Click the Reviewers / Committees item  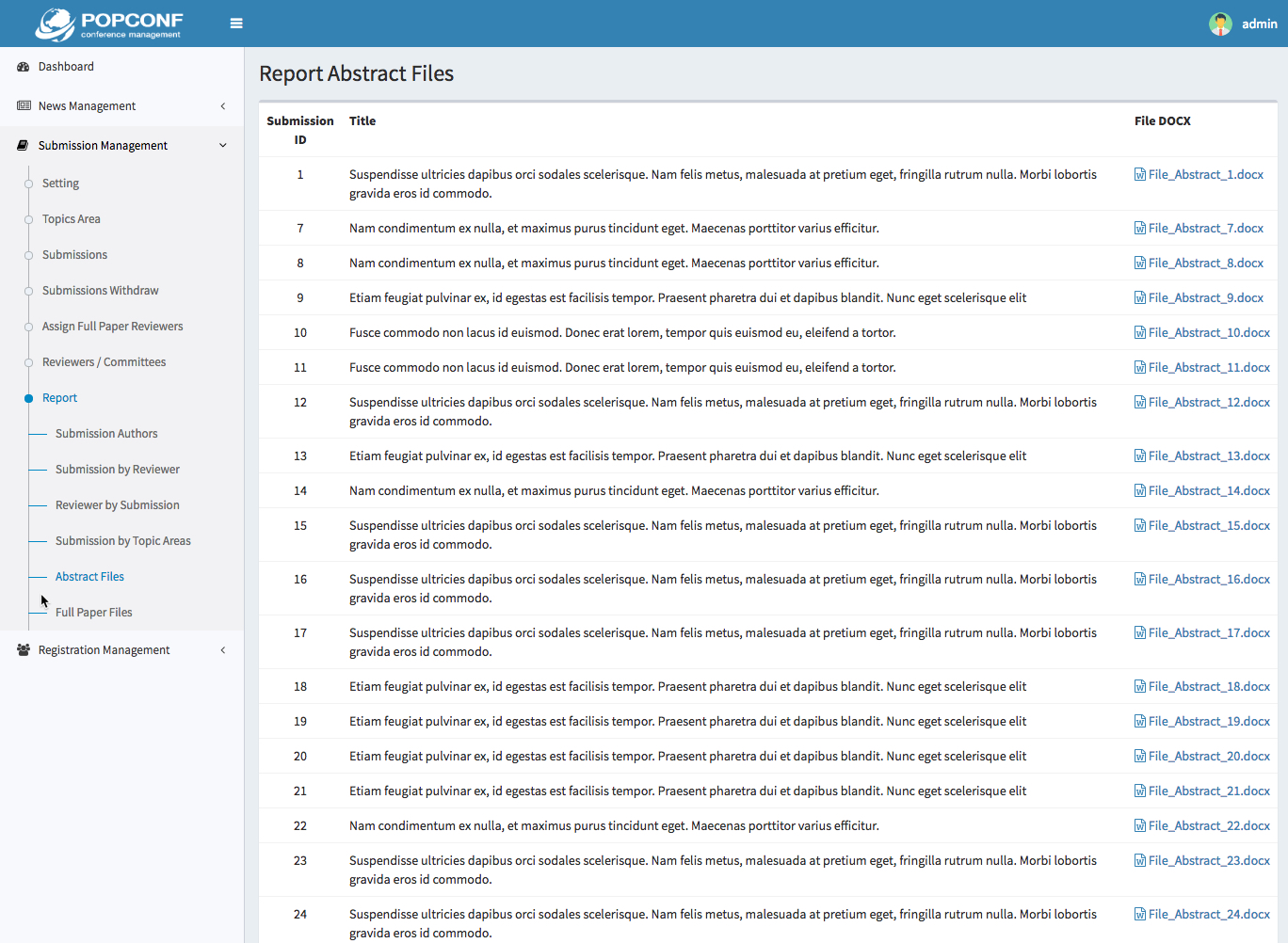coord(104,362)
